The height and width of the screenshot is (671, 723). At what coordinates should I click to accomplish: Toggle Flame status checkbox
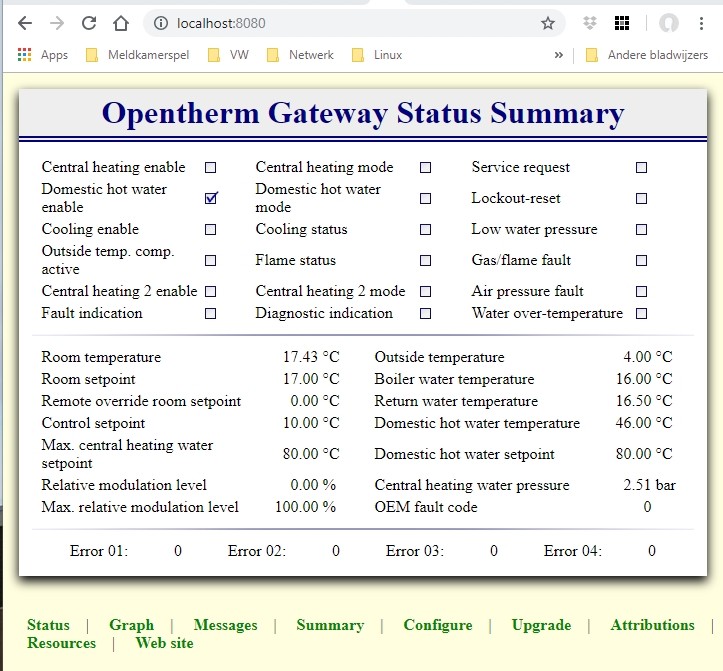tap(426, 261)
